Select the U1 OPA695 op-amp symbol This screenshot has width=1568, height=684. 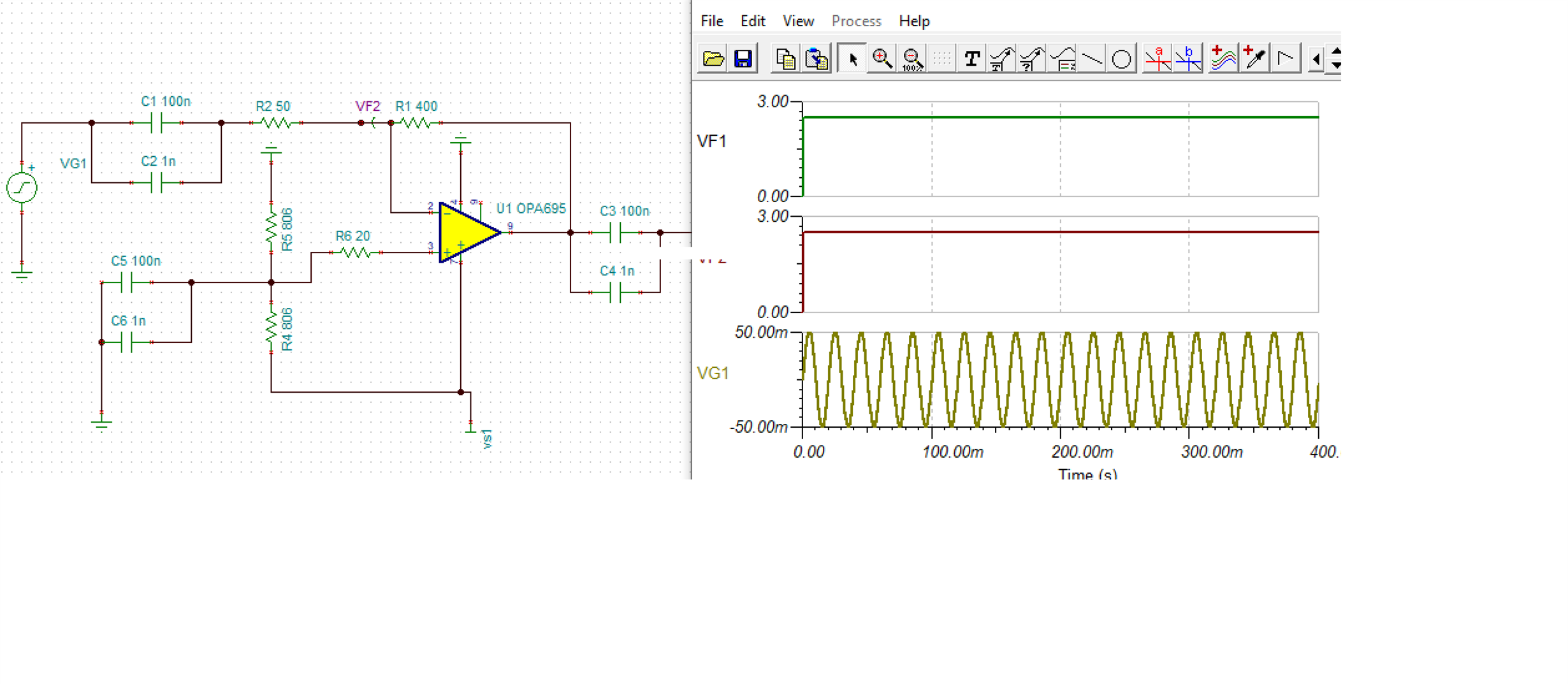[470, 232]
